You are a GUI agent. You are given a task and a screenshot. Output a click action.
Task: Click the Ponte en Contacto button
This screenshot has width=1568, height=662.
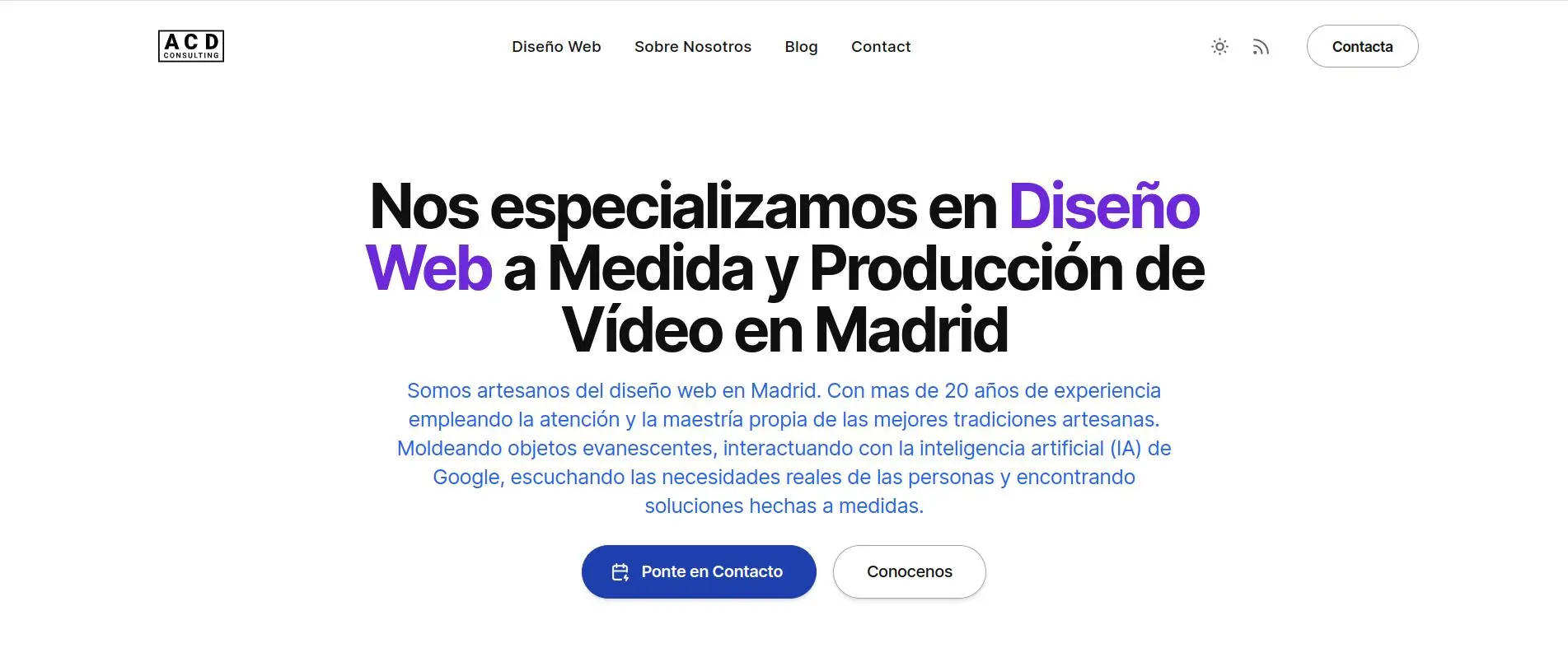click(x=699, y=571)
